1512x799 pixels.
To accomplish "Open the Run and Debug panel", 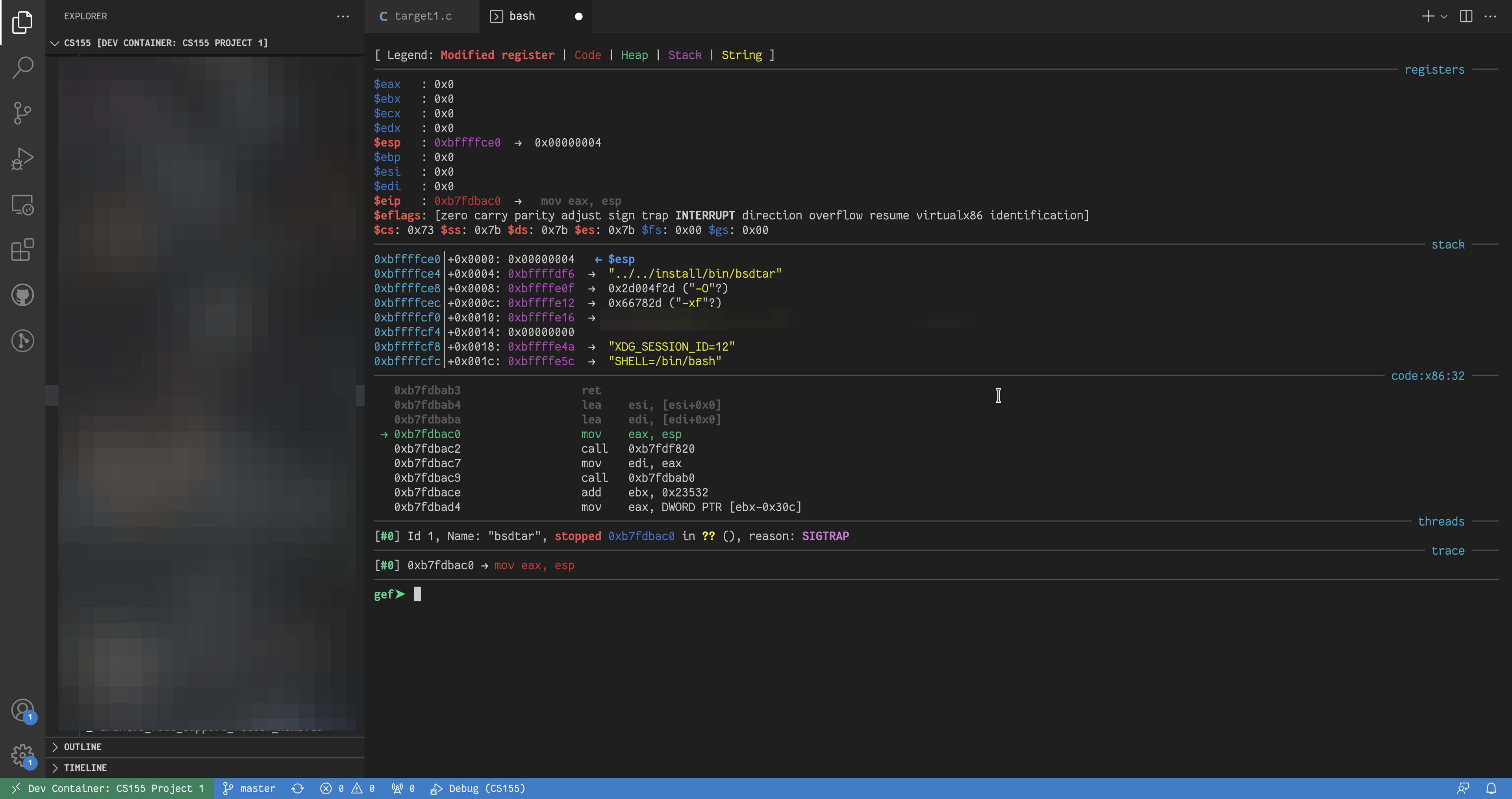I will tap(22, 158).
